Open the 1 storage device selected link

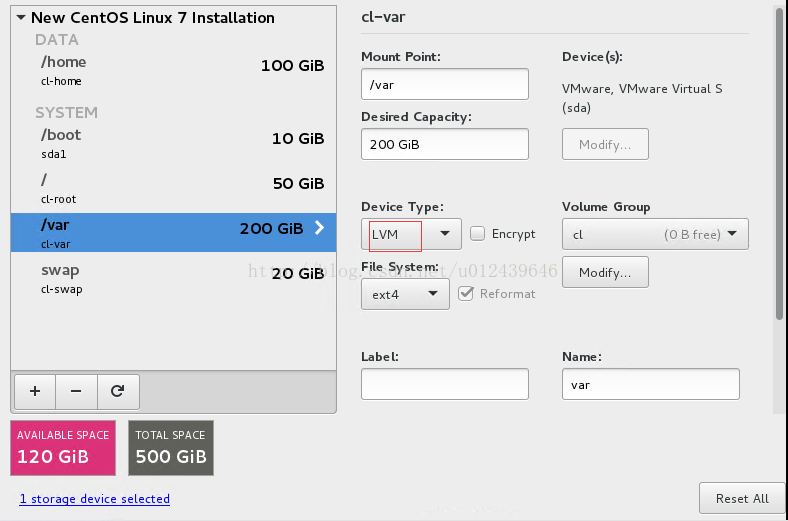(x=94, y=499)
